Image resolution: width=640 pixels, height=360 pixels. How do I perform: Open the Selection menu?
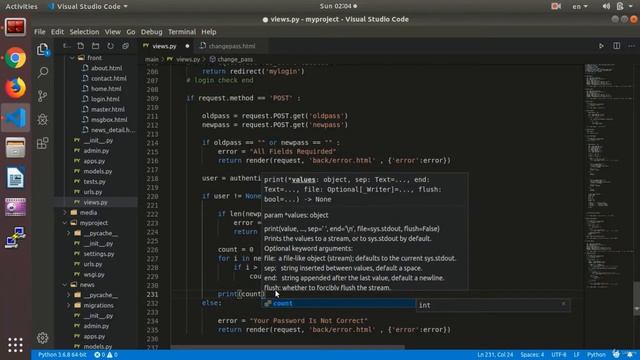[x=84, y=32]
